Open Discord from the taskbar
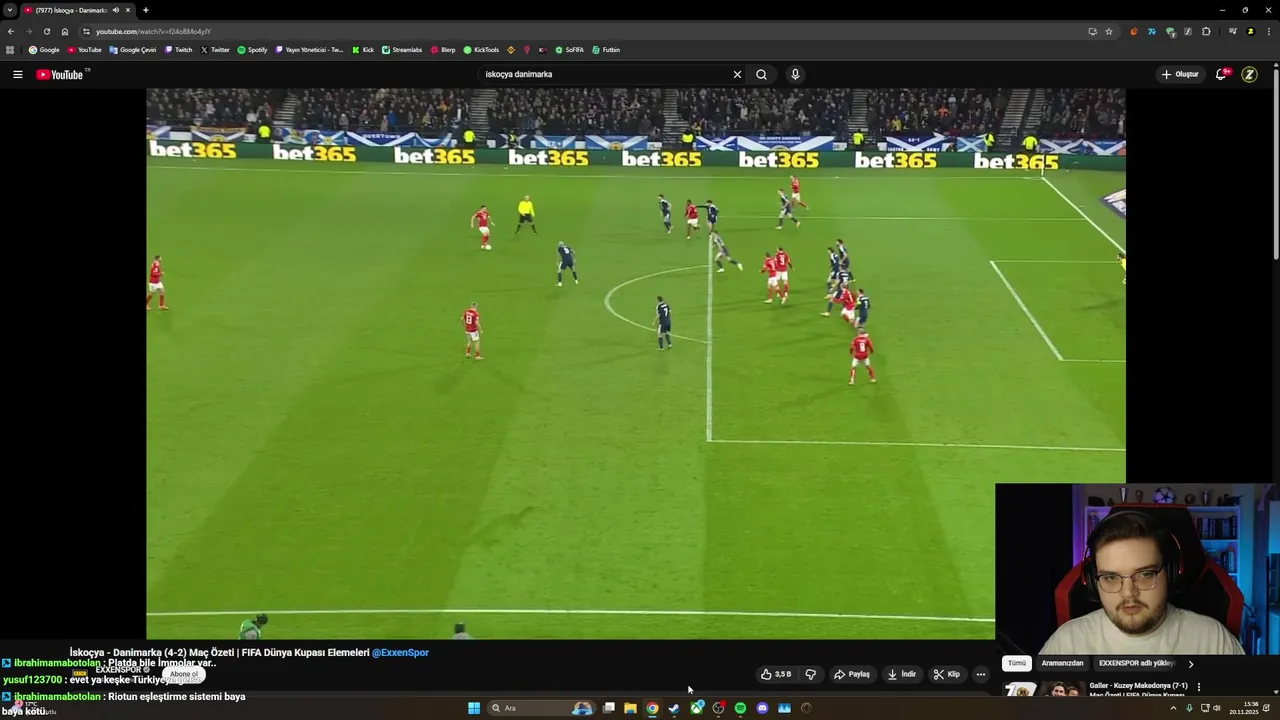 762,708
